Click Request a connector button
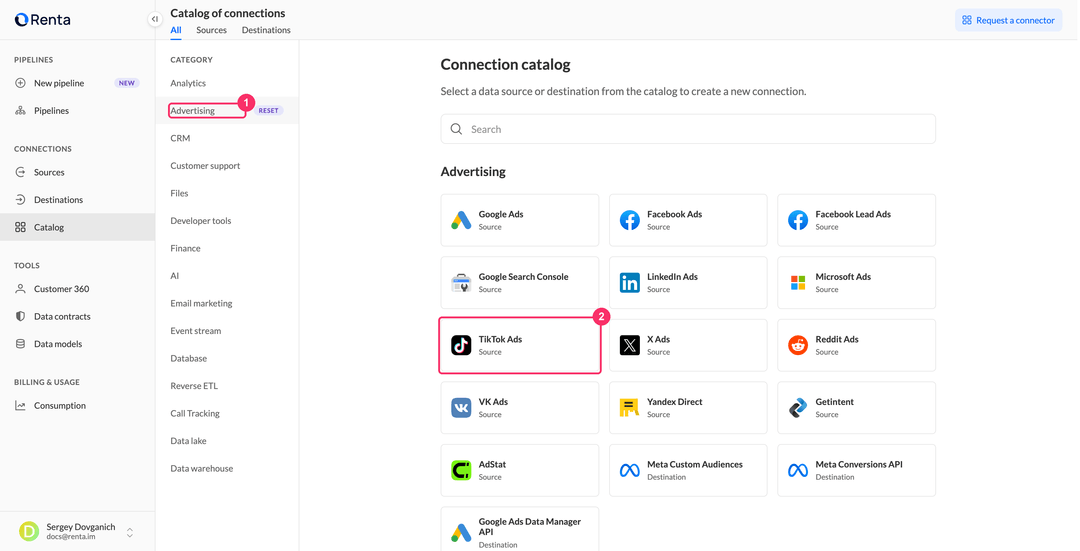The width and height of the screenshot is (1080, 551). pyautogui.click(x=1008, y=20)
